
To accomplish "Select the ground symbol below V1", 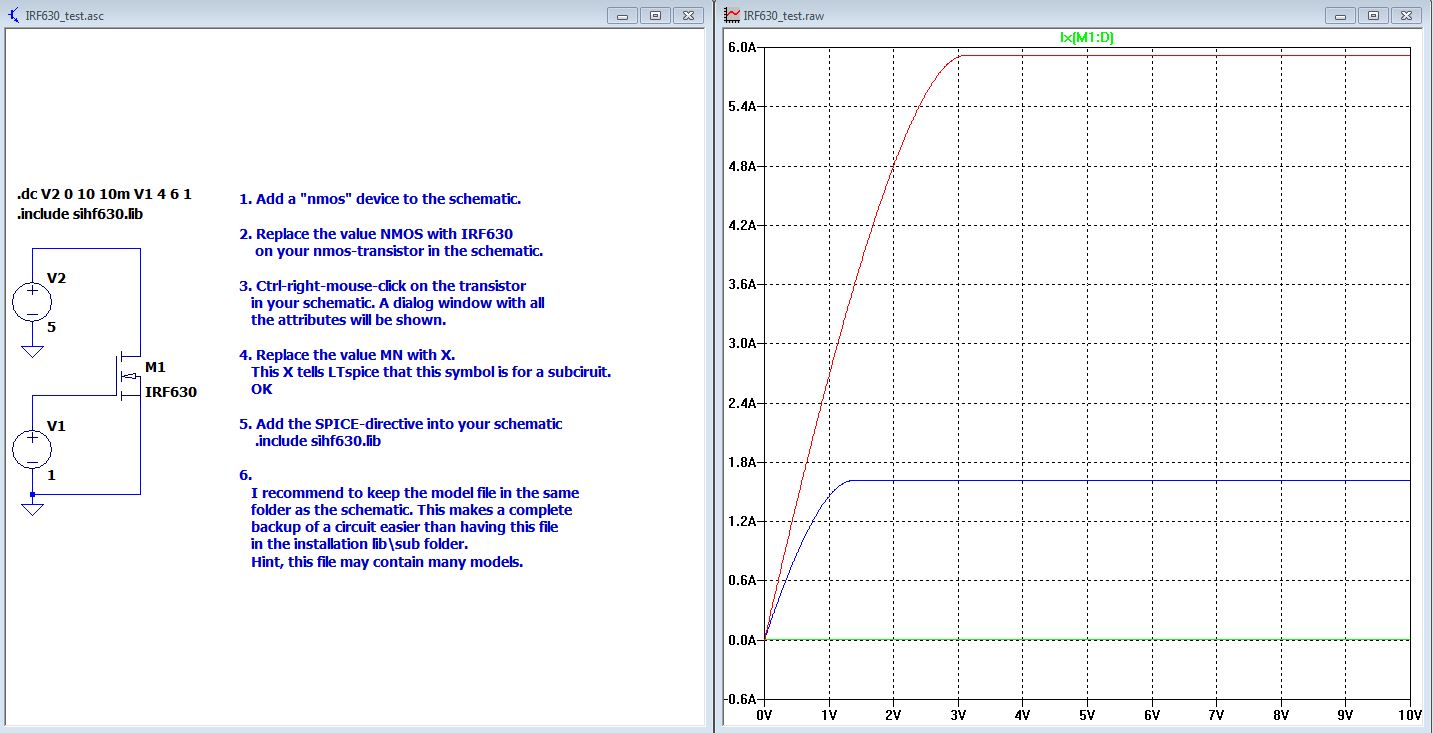I will tap(32, 510).
